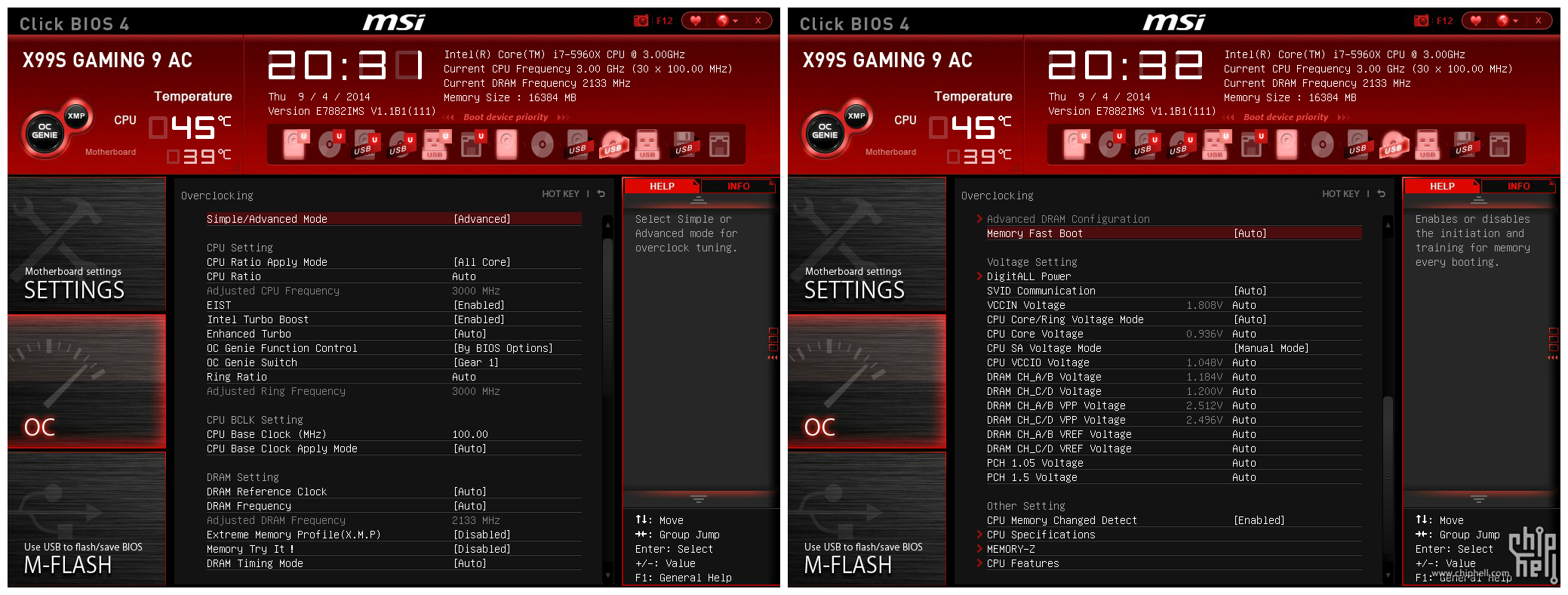The image size is (1568, 595).
Task: Click the back arrow beside HOT KEY, right screen
Action: tap(1382, 194)
